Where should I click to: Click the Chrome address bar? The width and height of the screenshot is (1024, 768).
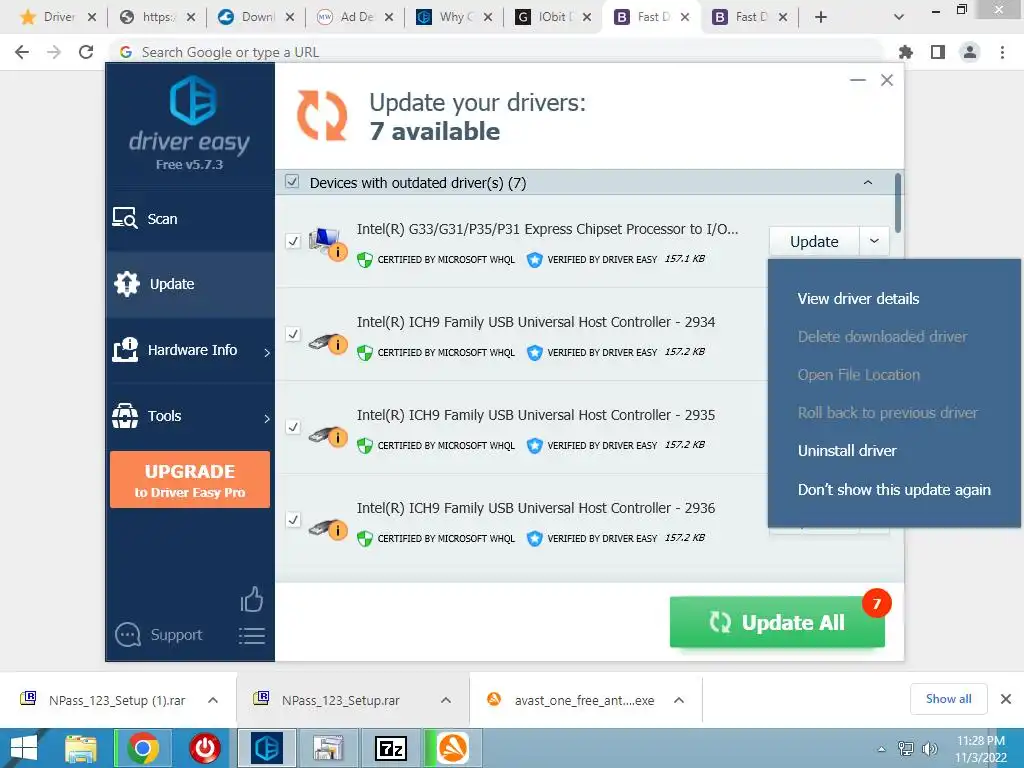496,52
